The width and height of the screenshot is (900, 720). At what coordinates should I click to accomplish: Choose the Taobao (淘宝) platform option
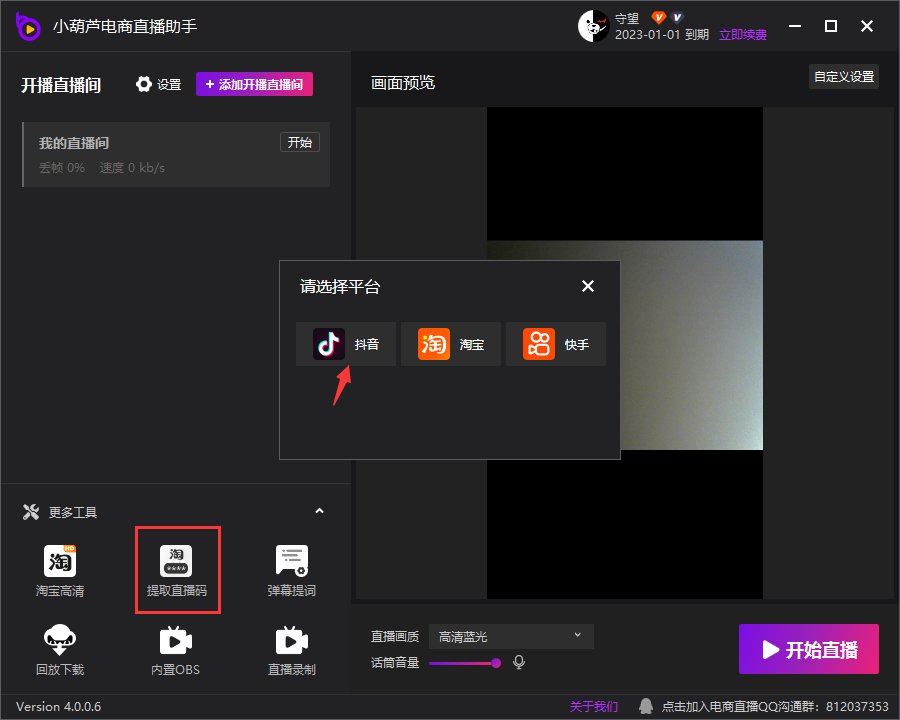451,344
